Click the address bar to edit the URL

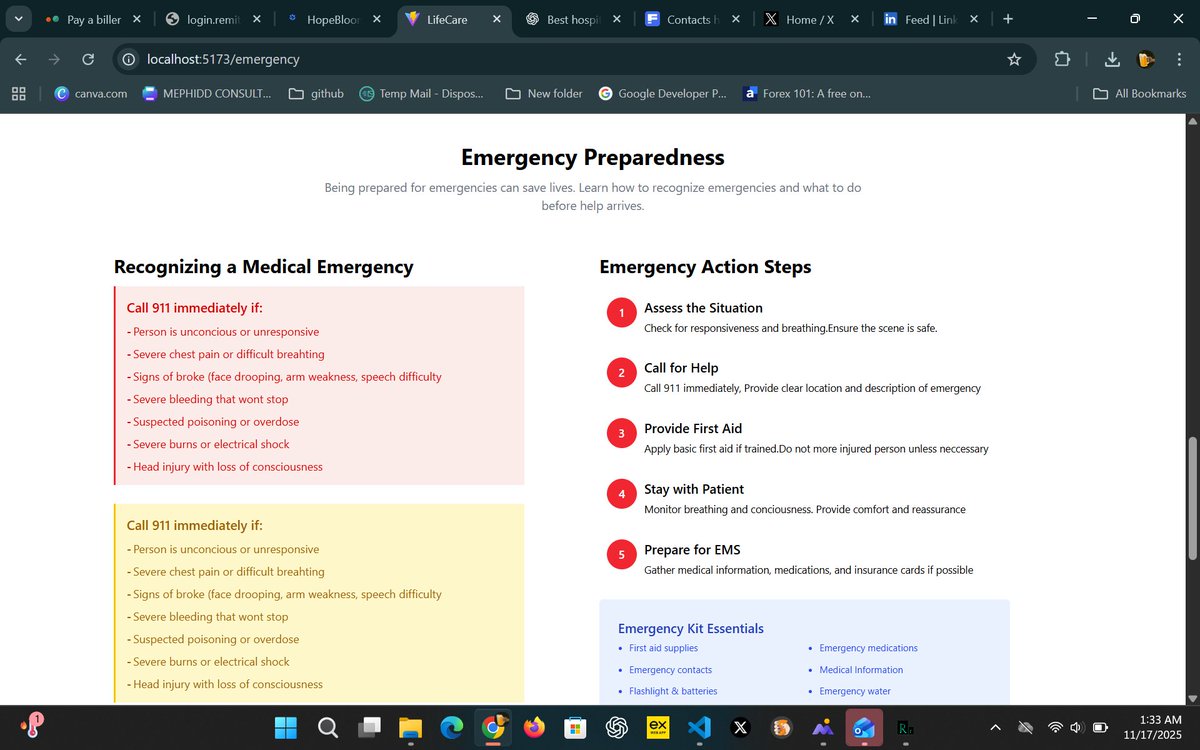400,59
